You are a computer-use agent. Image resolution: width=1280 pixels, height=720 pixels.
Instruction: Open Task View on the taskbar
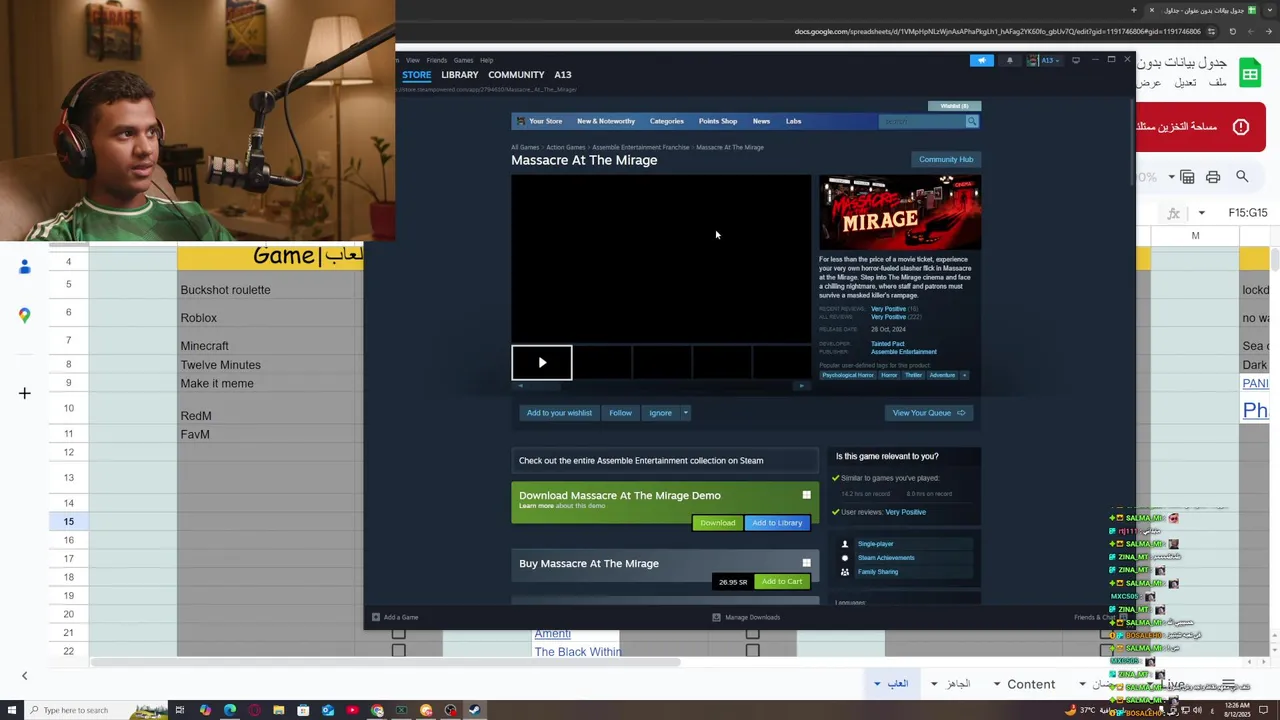(180, 710)
